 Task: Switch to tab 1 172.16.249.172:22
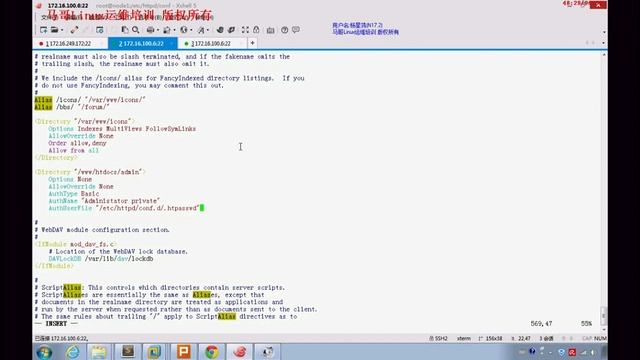pos(70,43)
